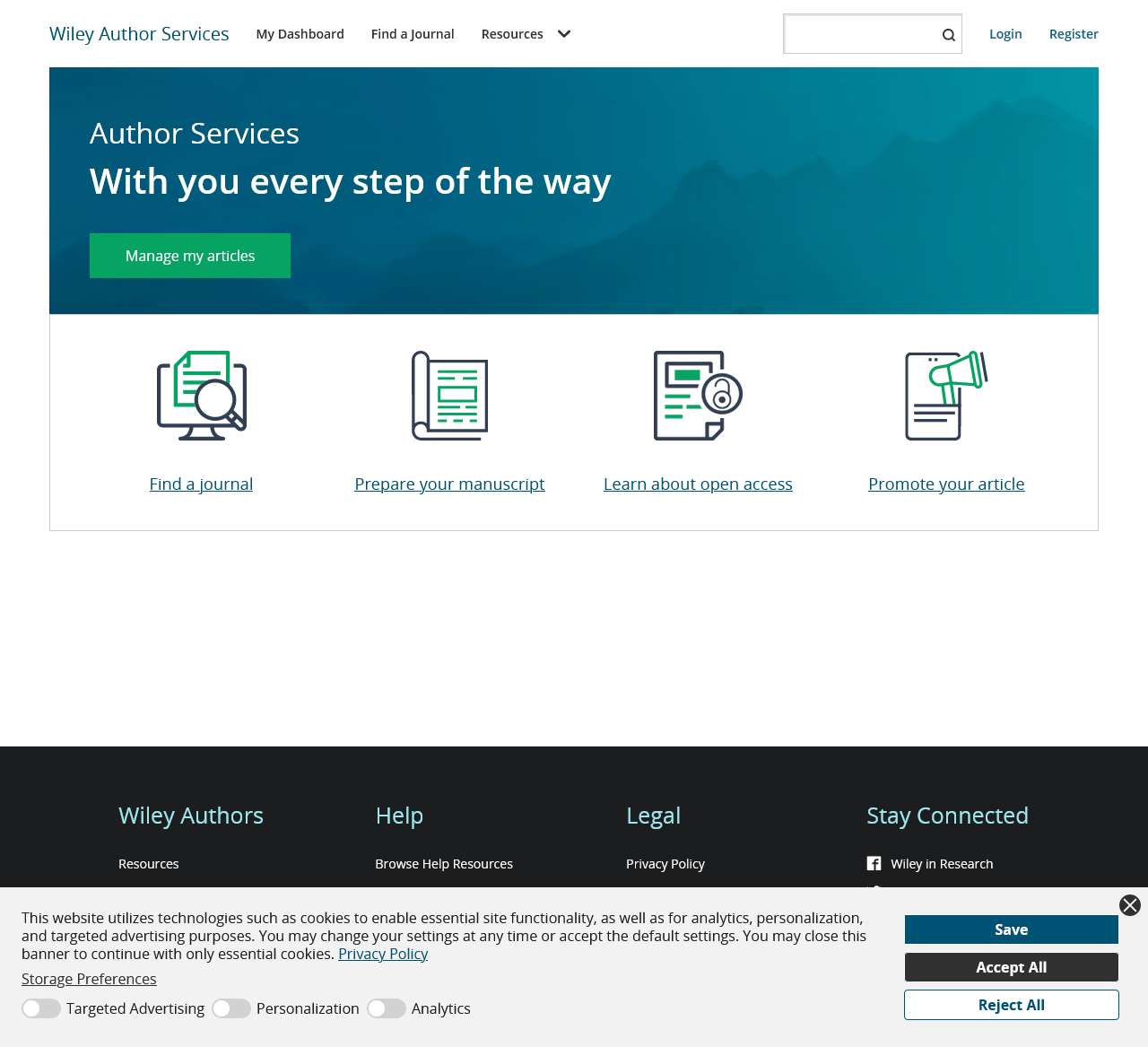Open Privacy Policy link under Legal
The height and width of the screenshot is (1047, 1148).
[665, 864]
